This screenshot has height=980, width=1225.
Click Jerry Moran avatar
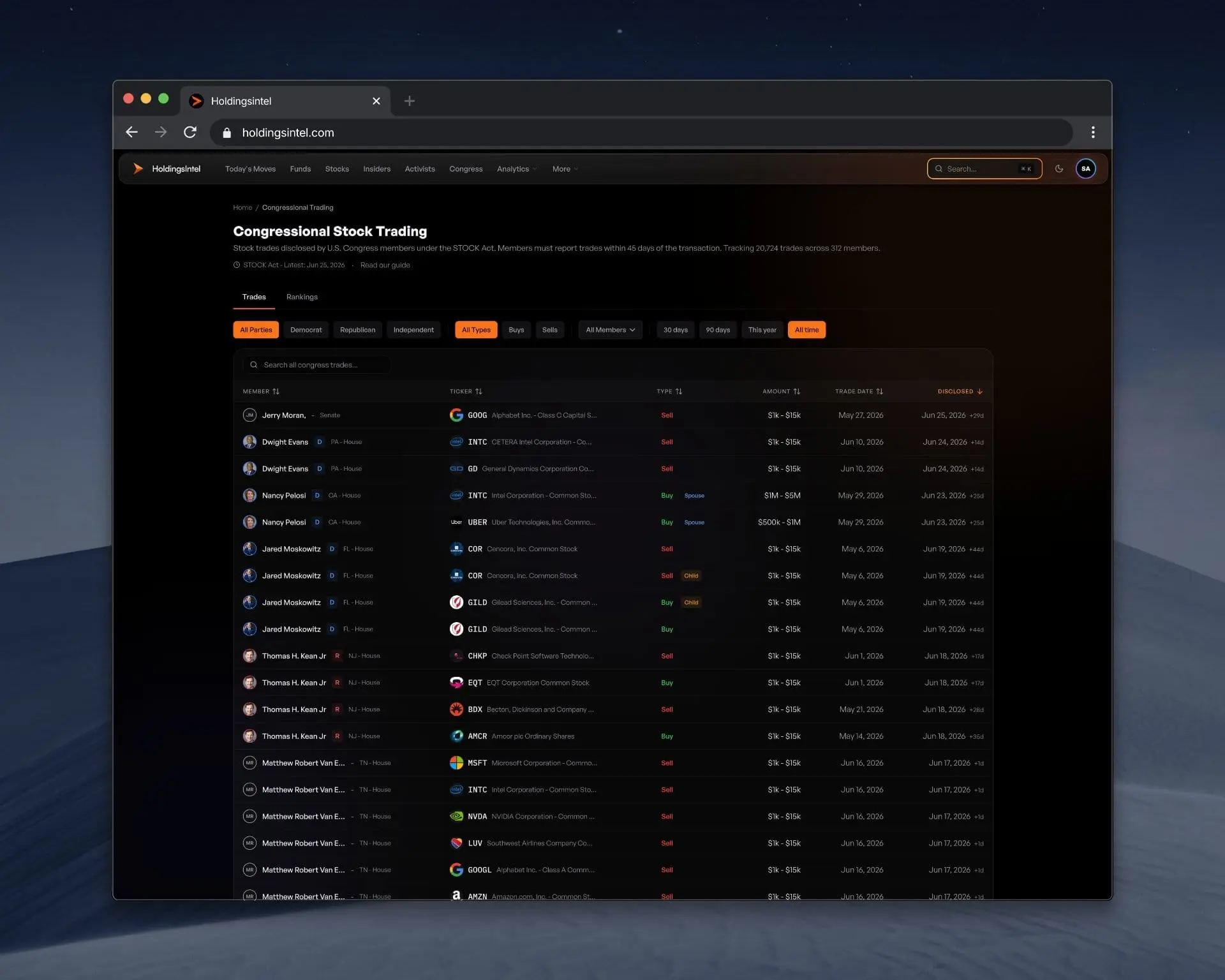(249, 415)
